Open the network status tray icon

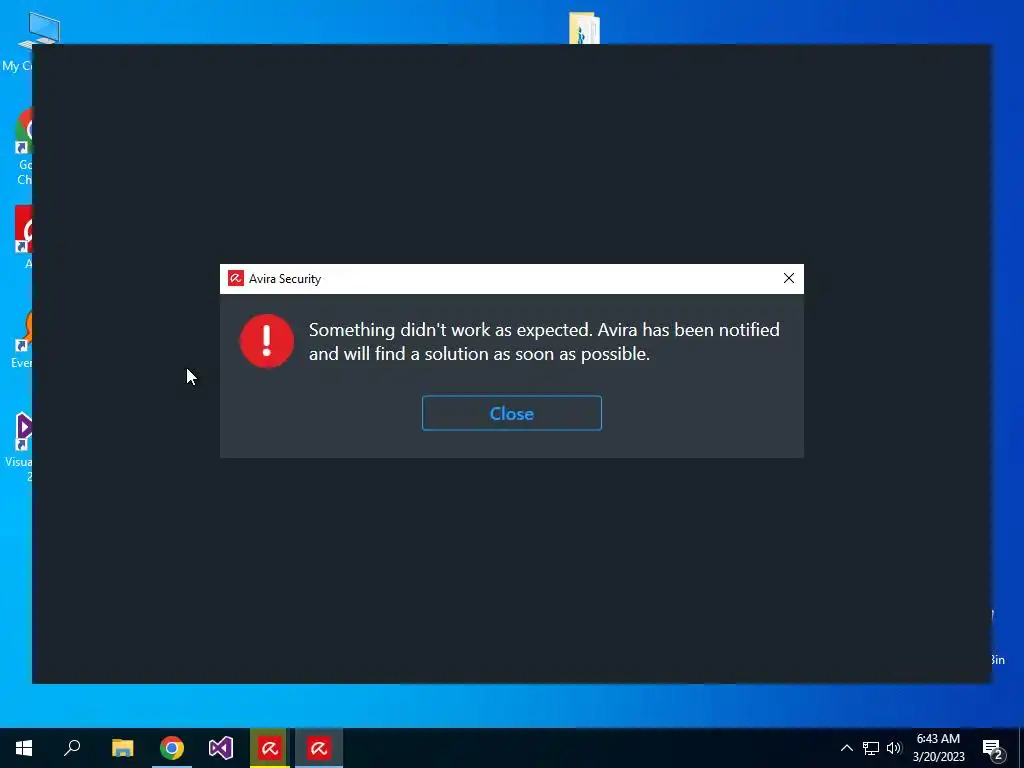[x=871, y=748]
